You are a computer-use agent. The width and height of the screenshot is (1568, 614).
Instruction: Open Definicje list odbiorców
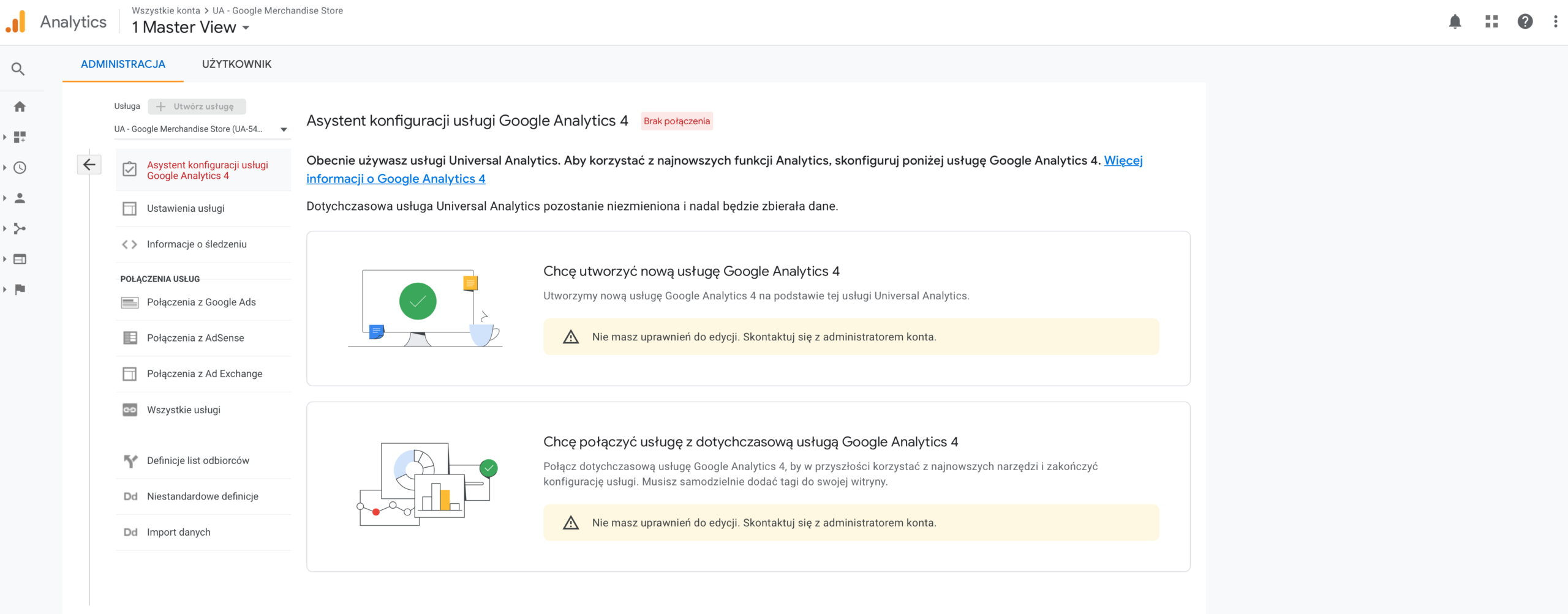point(203,461)
